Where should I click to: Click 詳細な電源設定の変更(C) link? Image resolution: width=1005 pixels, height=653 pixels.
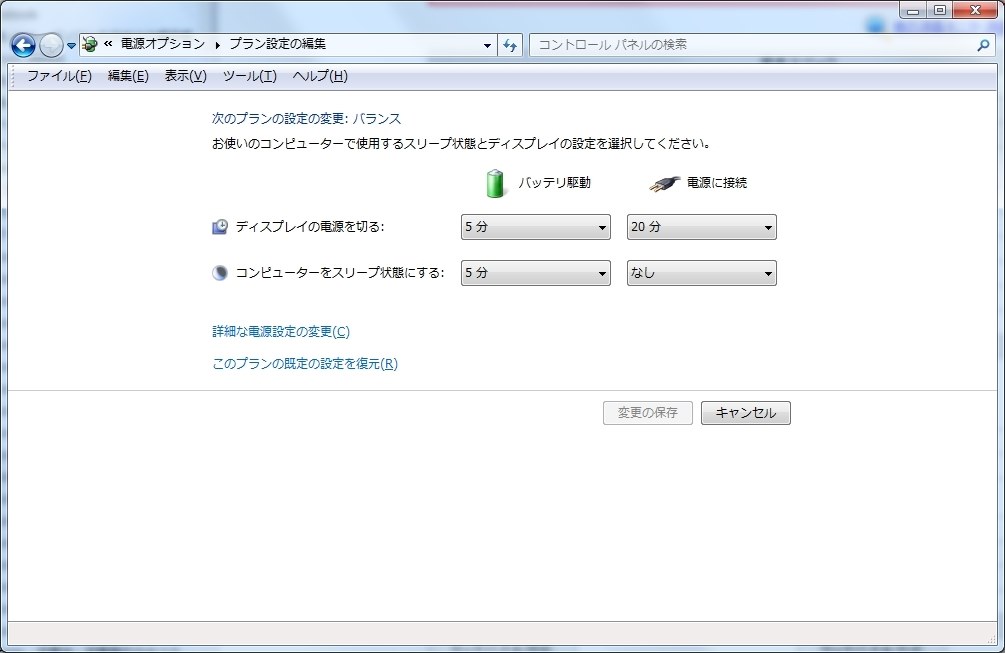(x=281, y=331)
